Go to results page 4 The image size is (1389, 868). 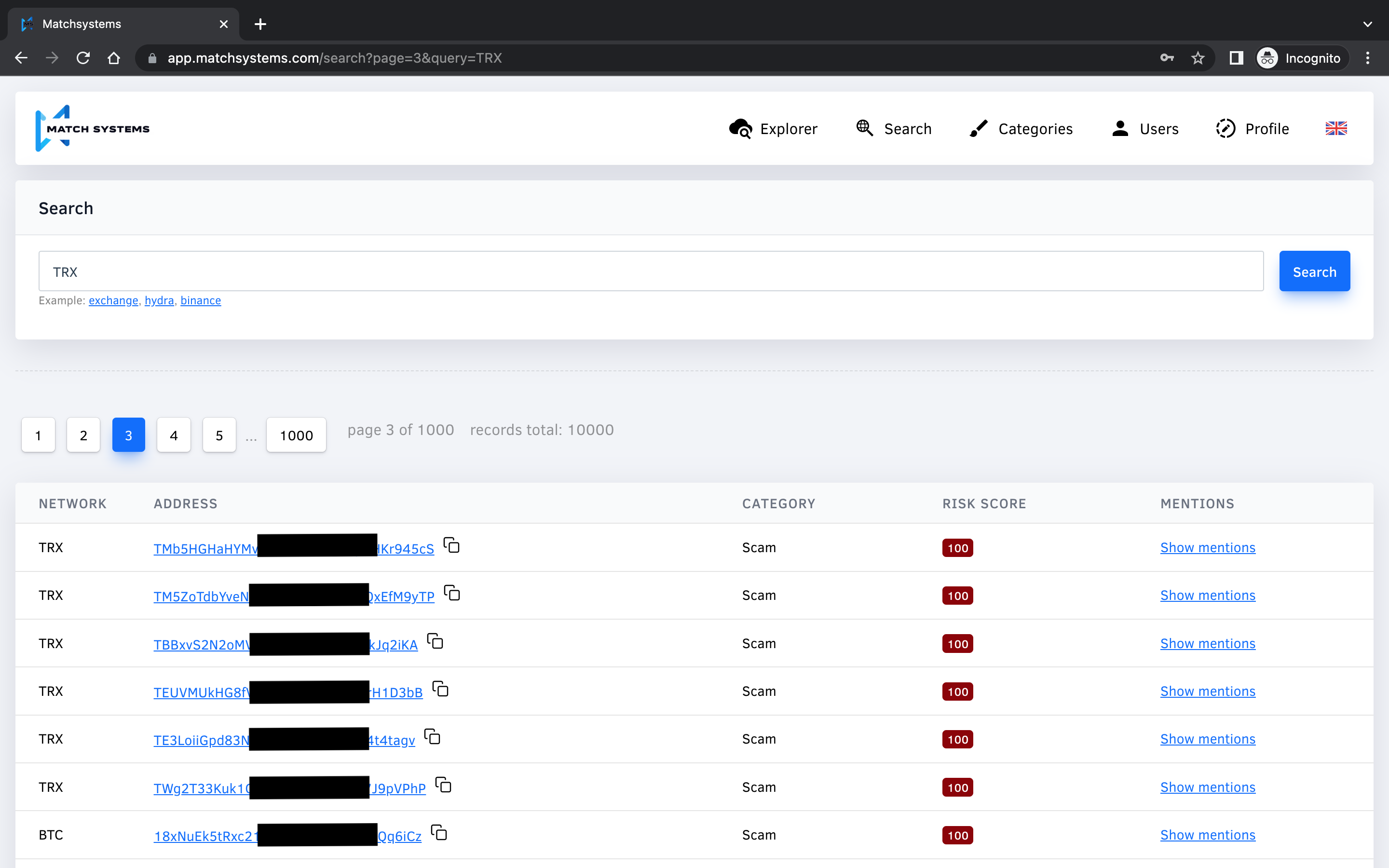173,435
